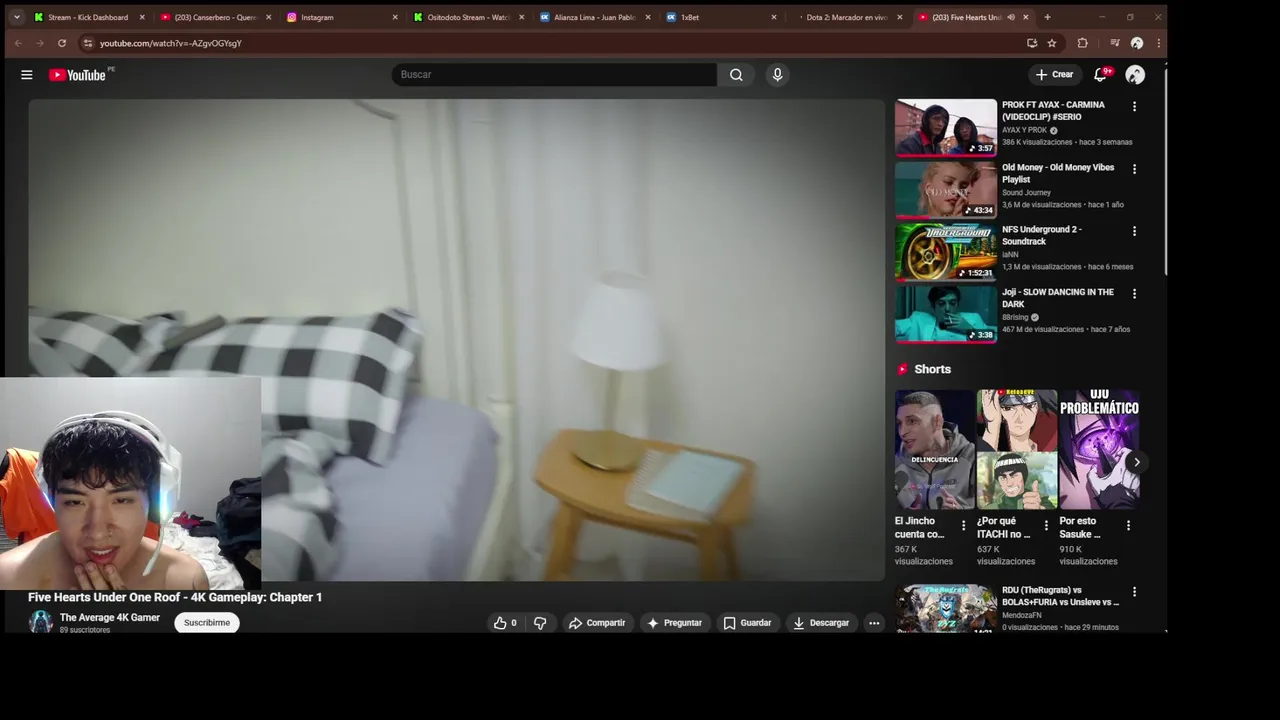Open options for PROK FT AYAX video

[1134, 106]
